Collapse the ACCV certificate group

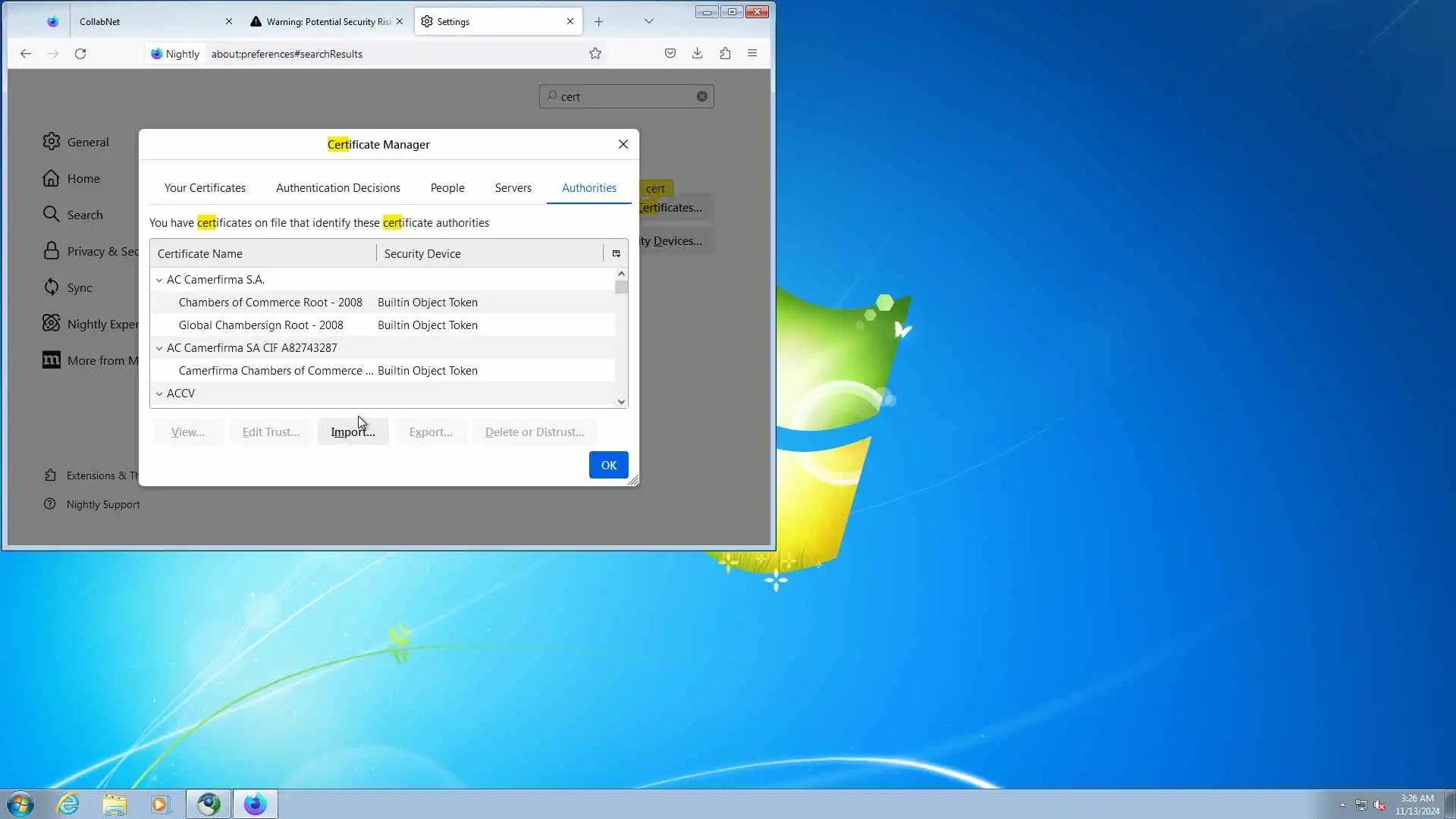click(x=159, y=394)
